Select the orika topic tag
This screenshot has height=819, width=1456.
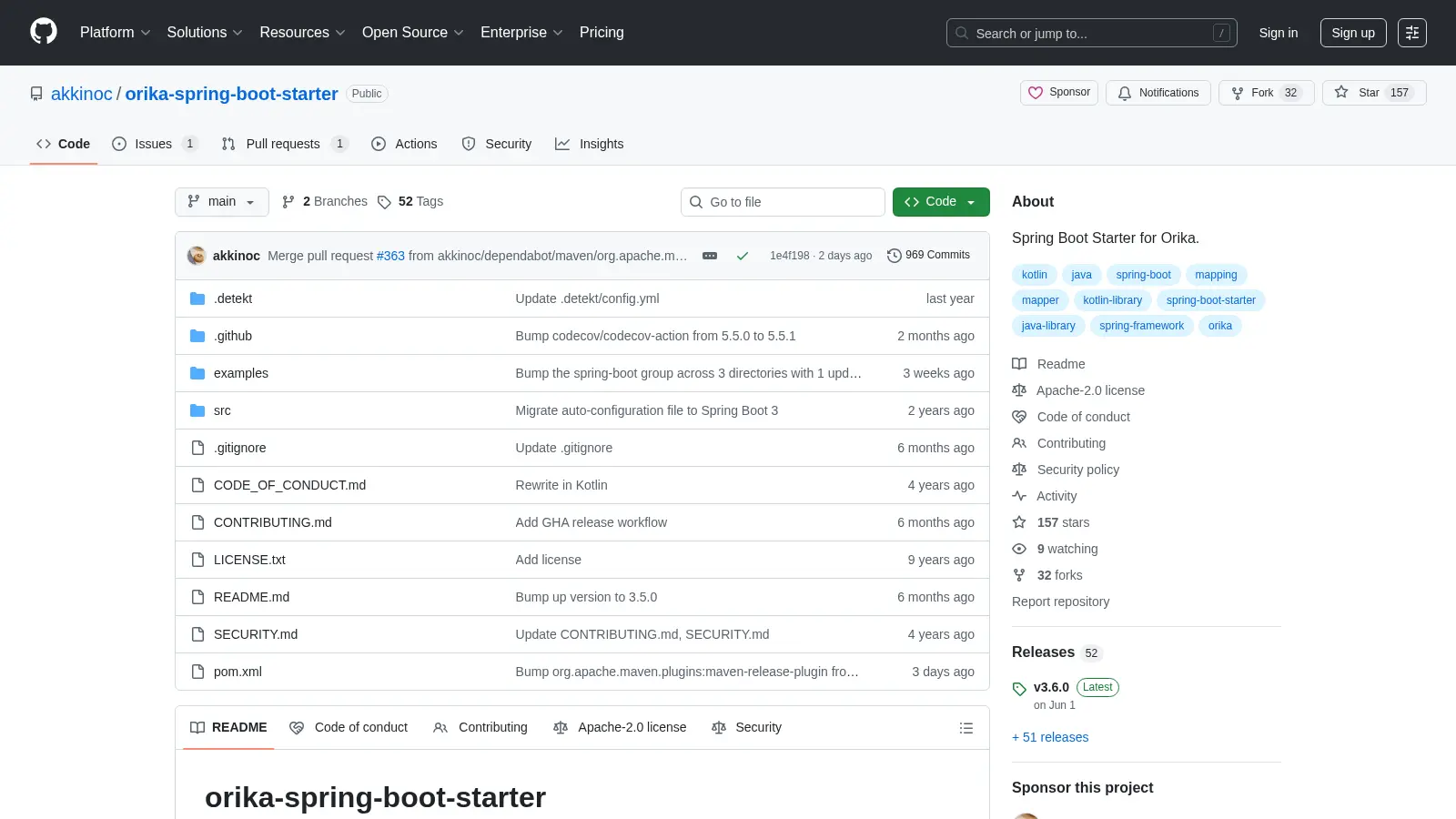click(x=1220, y=326)
